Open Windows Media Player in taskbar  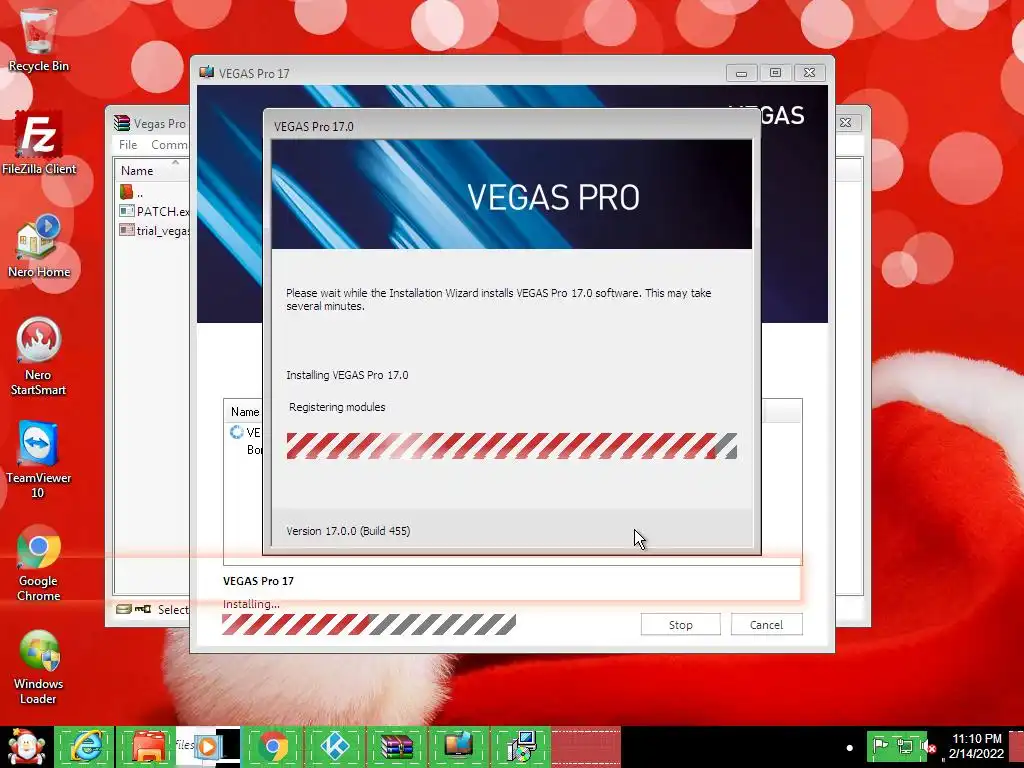coord(208,746)
